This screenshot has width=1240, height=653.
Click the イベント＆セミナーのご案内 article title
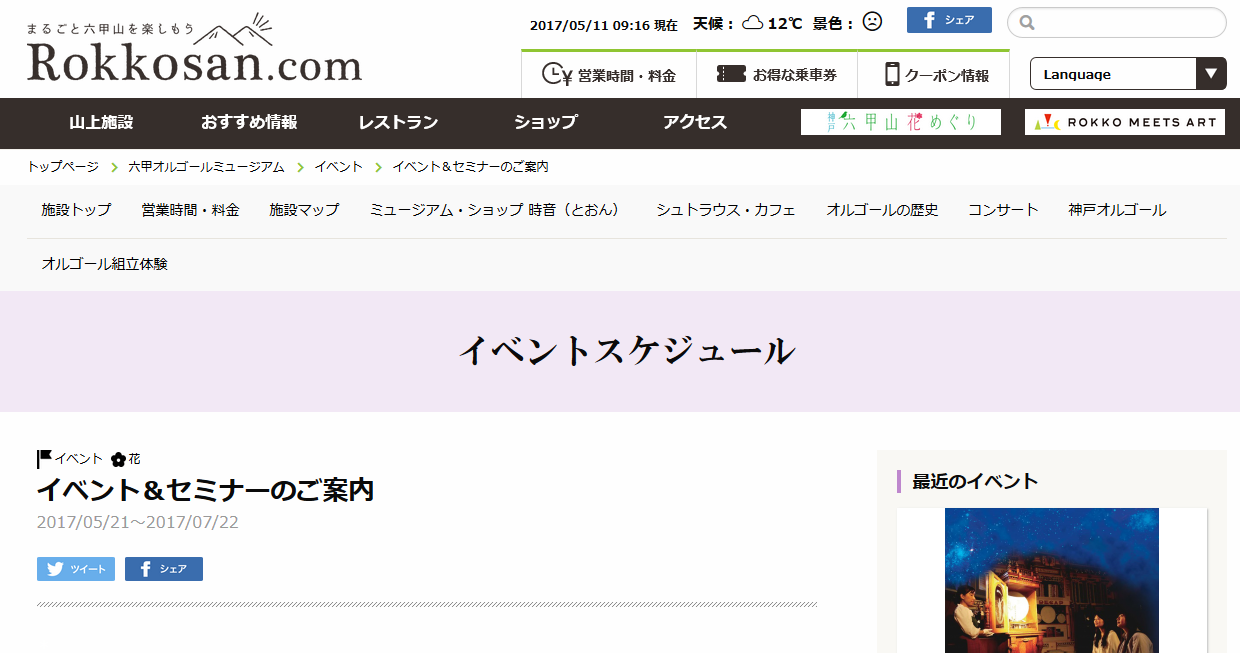point(205,490)
